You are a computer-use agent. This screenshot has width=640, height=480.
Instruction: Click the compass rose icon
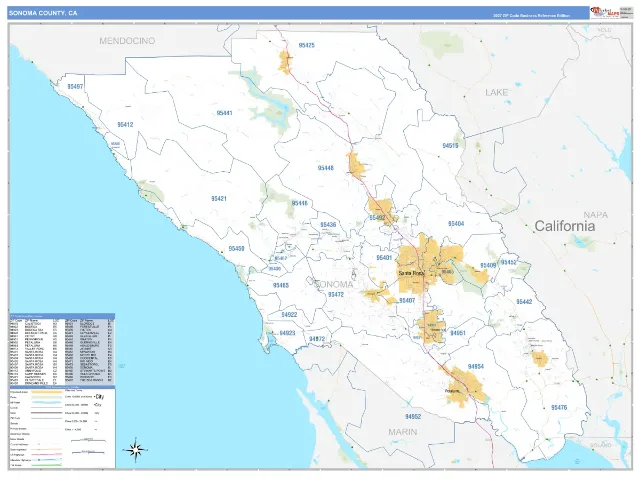click(135, 450)
